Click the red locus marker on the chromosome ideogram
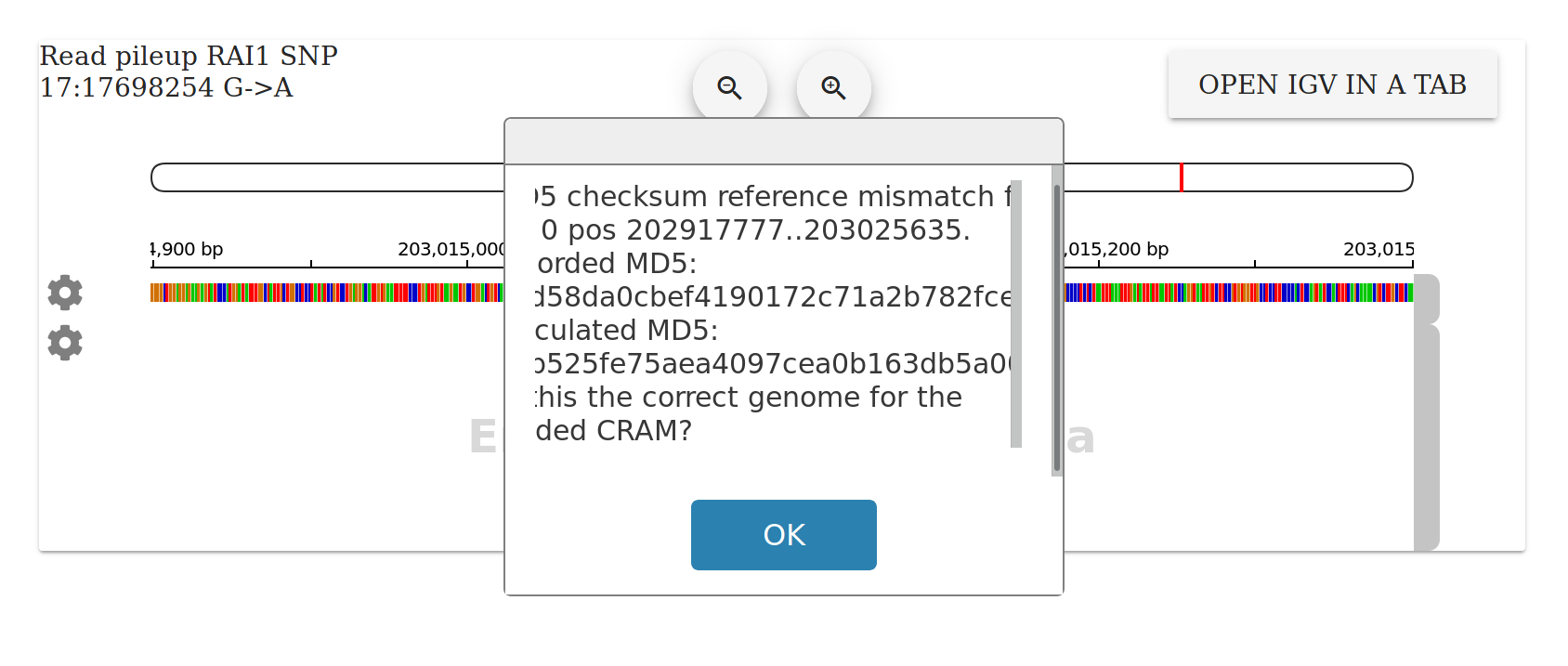 pyautogui.click(x=1181, y=176)
